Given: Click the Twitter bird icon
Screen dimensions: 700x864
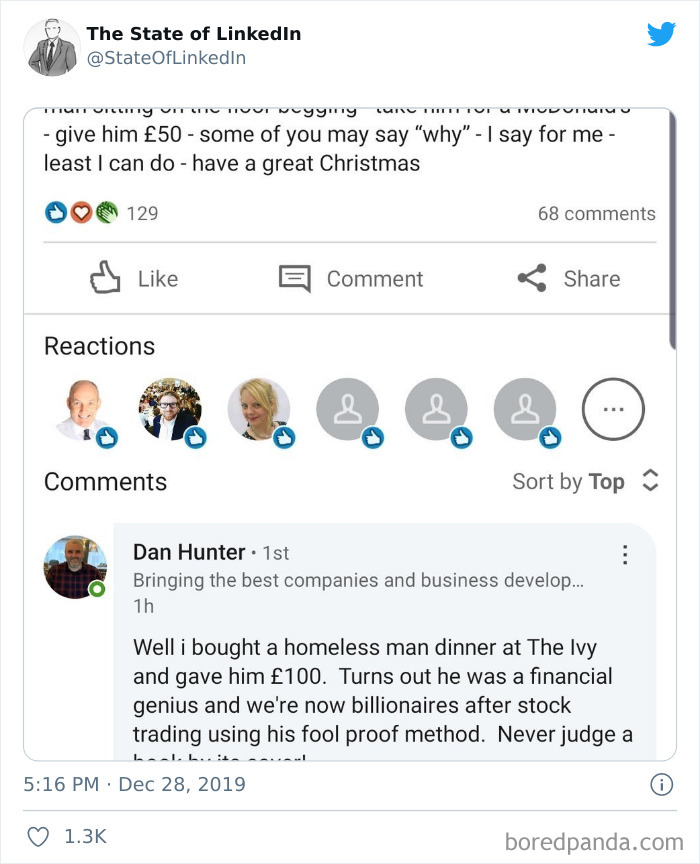Looking at the screenshot, I should 661,34.
